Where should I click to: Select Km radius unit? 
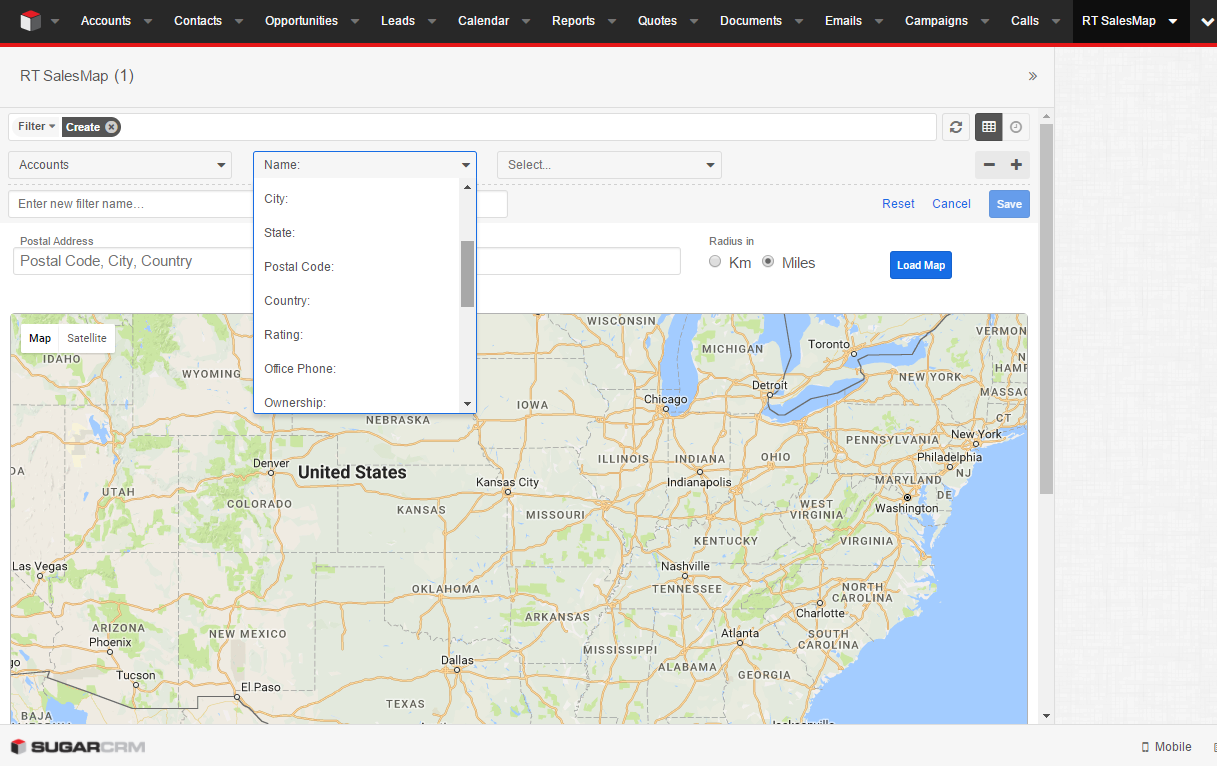coord(715,262)
